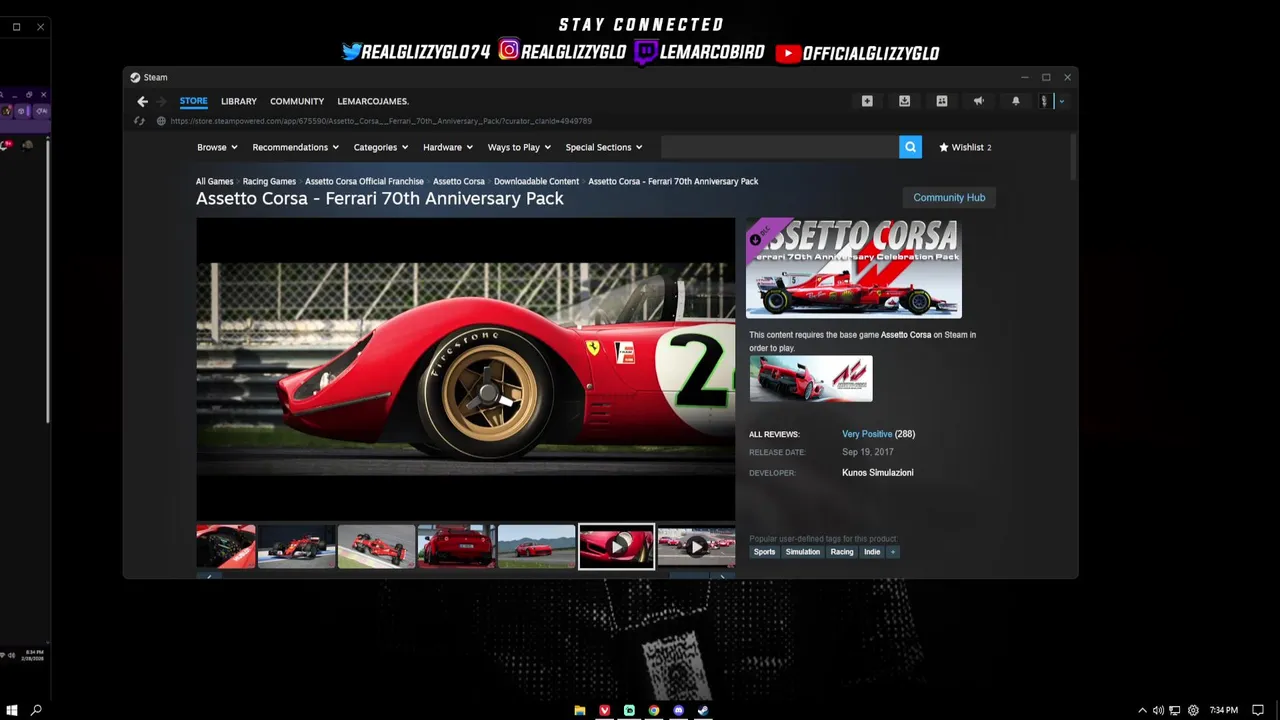The height and width of the screenshot is (720, 1280).
Task: Go forward with the Steam forward arrow
Action: pos(162,101)
